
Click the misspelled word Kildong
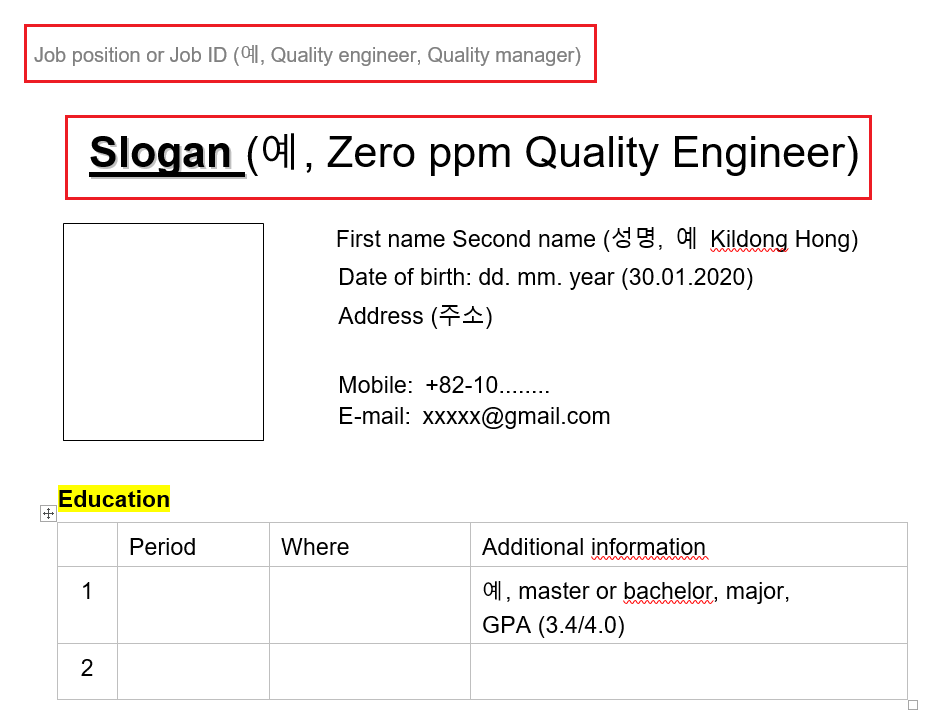pos(749,240)
